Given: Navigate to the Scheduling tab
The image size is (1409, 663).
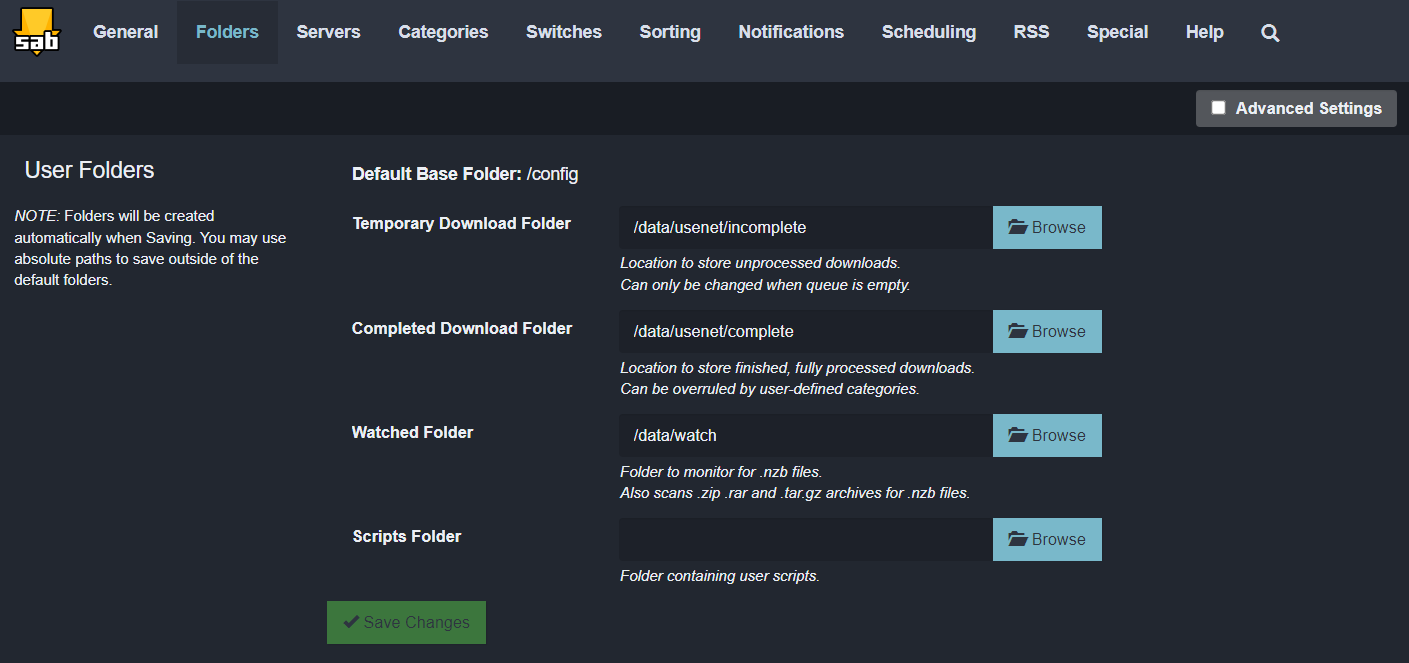Looking at the screenshot, I should coord(928,32).
